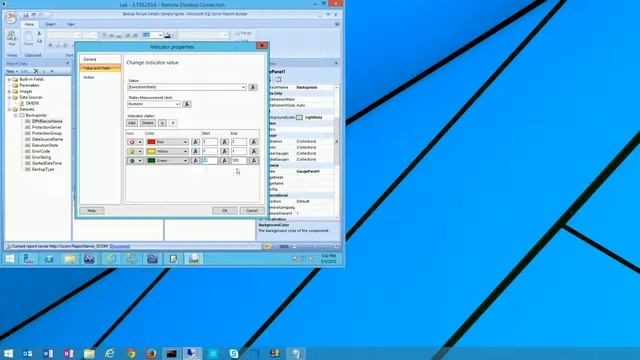This screenshot has width=640, height=360.
Task: Click the Red row Start value field
Action: click(210, 142)
